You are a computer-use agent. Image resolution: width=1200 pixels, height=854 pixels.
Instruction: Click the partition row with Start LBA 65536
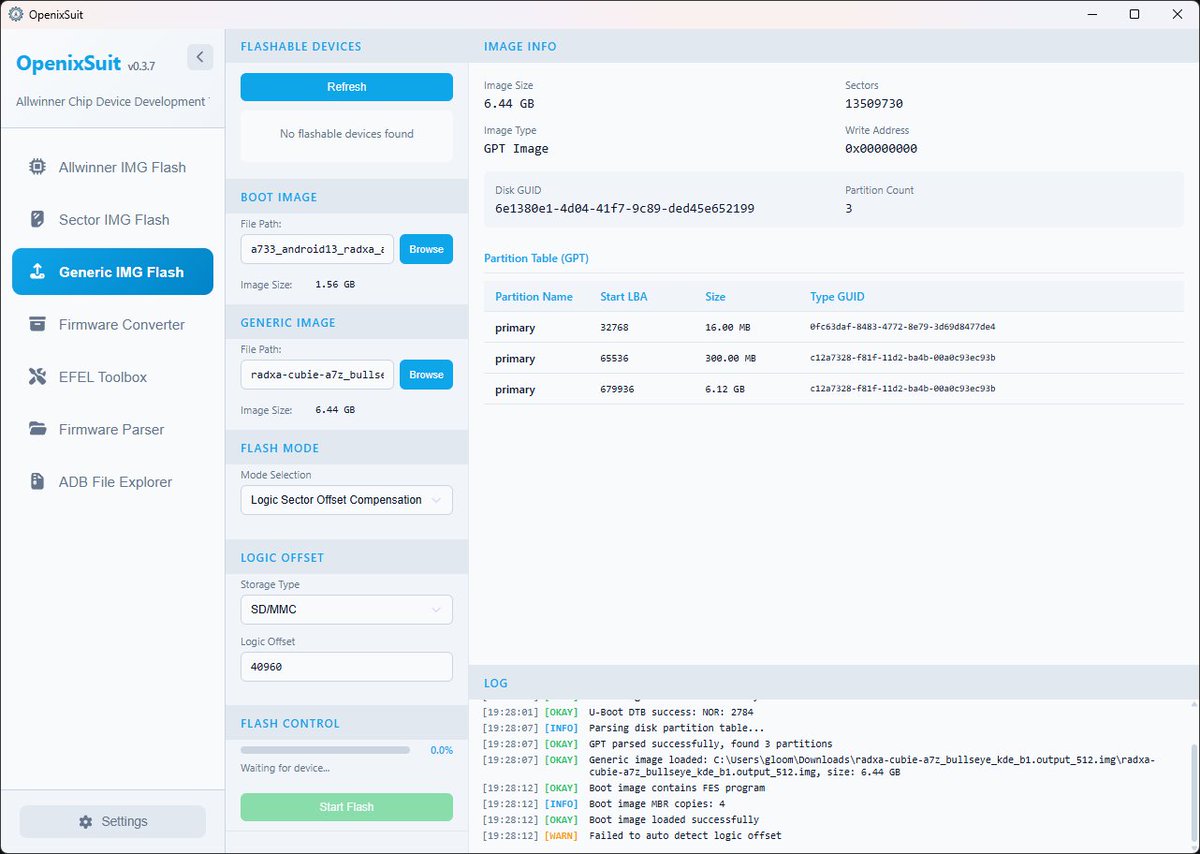pyautogui.click(x=834, y=358)
